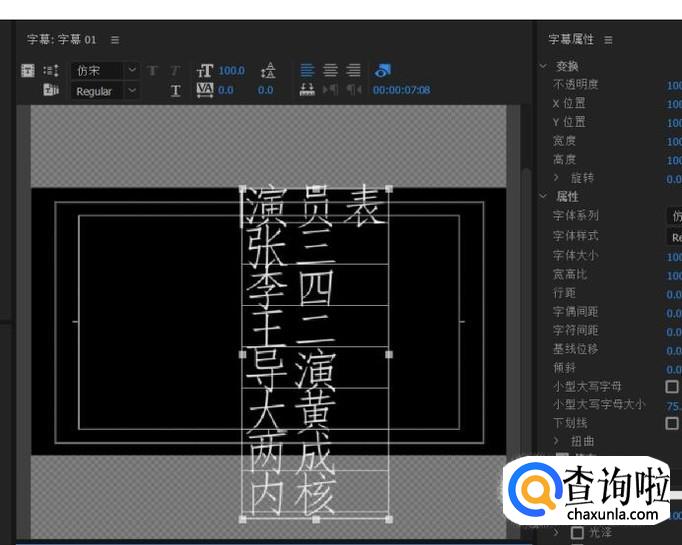Image resolution: width=682 pixels, height=545 pixels.
Task: Open tab stops icon
Action: [x=308, y=90]
